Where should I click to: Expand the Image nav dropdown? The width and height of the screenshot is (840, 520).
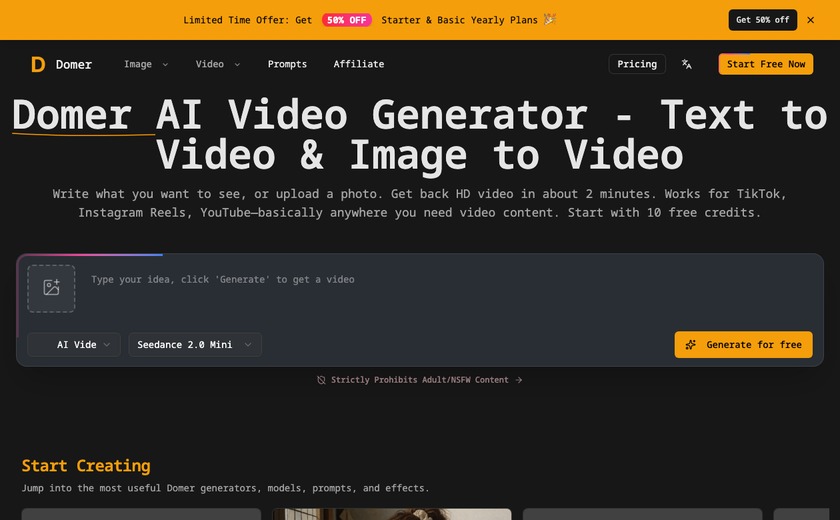(146, 64)
